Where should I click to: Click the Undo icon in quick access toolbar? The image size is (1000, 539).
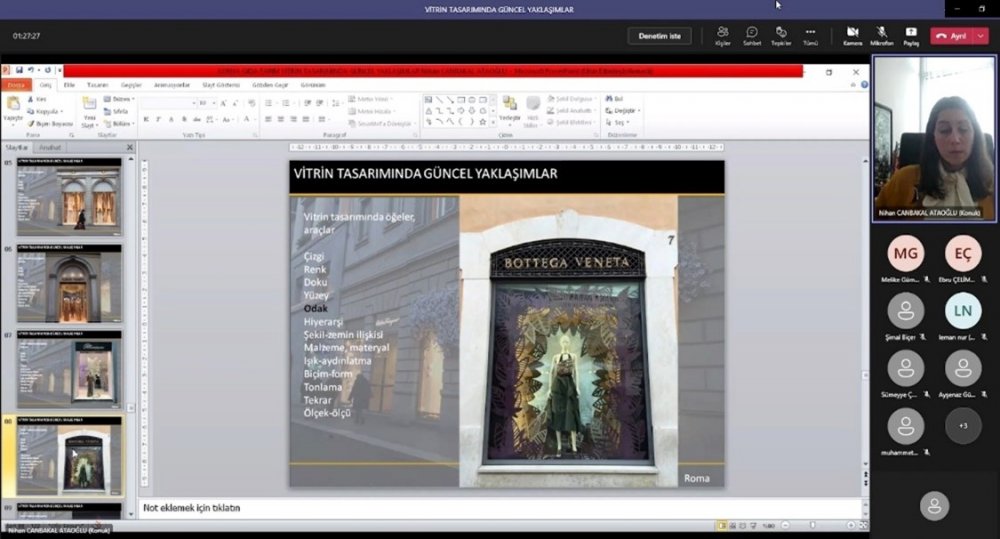point(31,70)
